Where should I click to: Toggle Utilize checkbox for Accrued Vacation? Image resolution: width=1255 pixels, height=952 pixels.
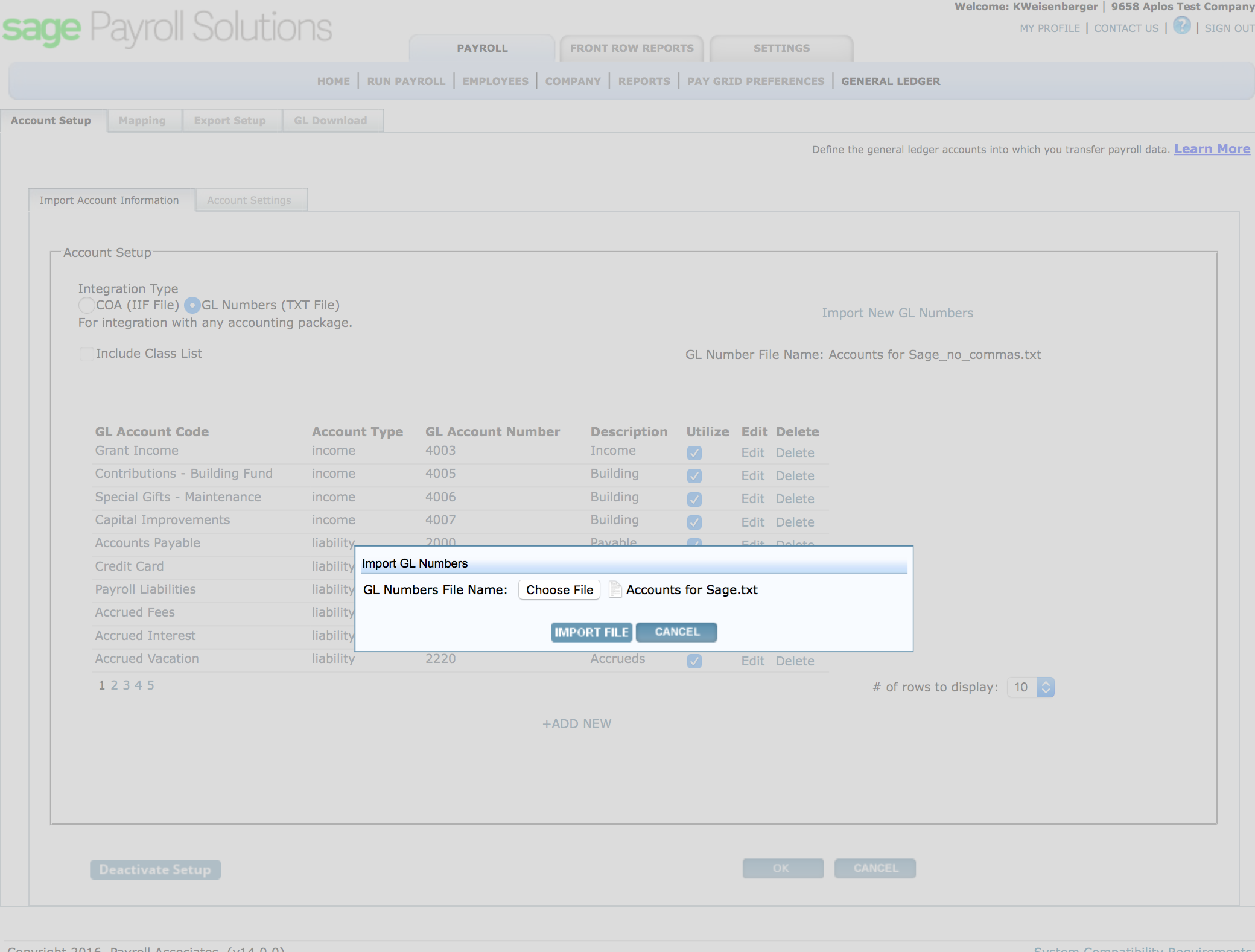694,661
